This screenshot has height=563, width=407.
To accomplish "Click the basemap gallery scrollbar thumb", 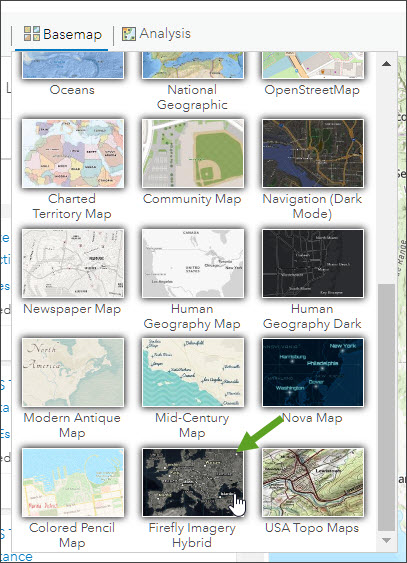I will tap(386, 407).
